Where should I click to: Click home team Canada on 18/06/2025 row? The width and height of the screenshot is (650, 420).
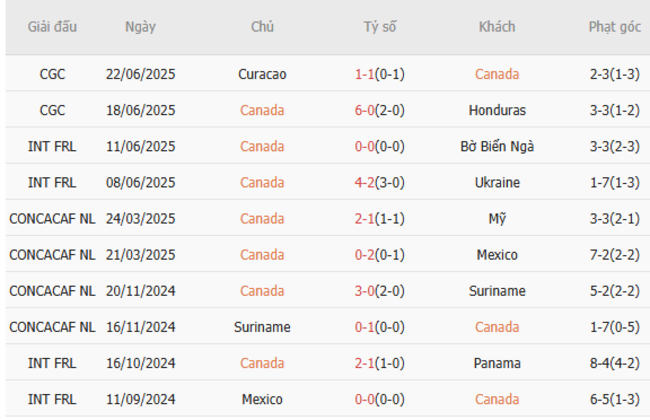coord(262,110)
